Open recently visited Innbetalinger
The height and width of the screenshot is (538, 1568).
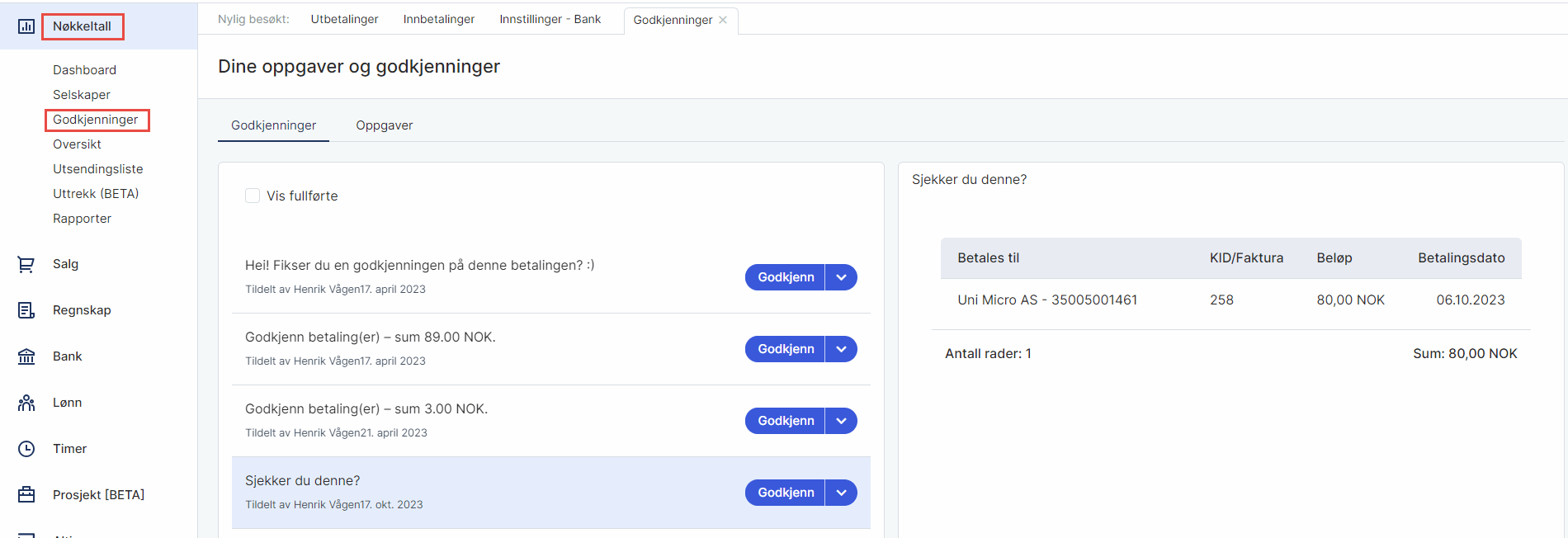pos(439,19)
